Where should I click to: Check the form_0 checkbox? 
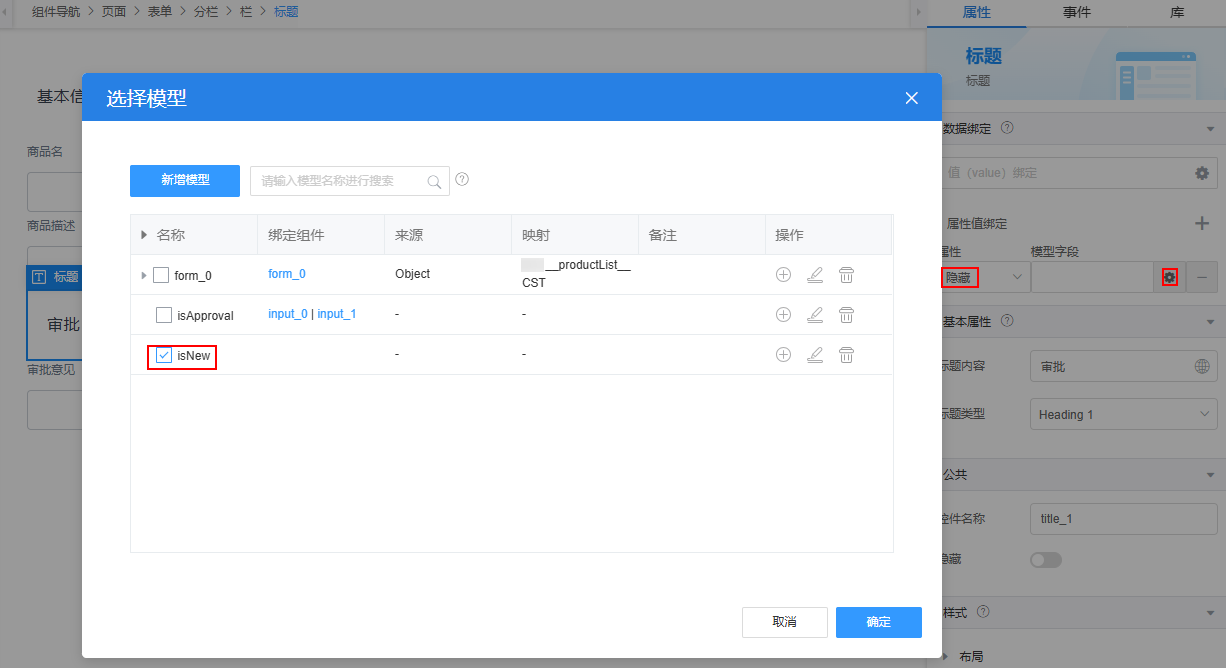[x=161, y=275]
